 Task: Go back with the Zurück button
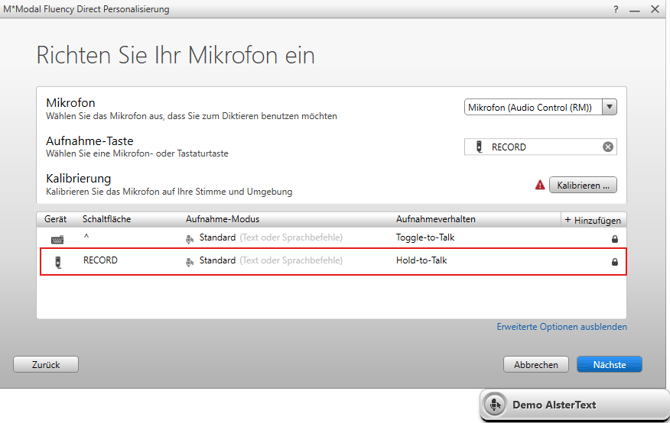click(46, 365)
